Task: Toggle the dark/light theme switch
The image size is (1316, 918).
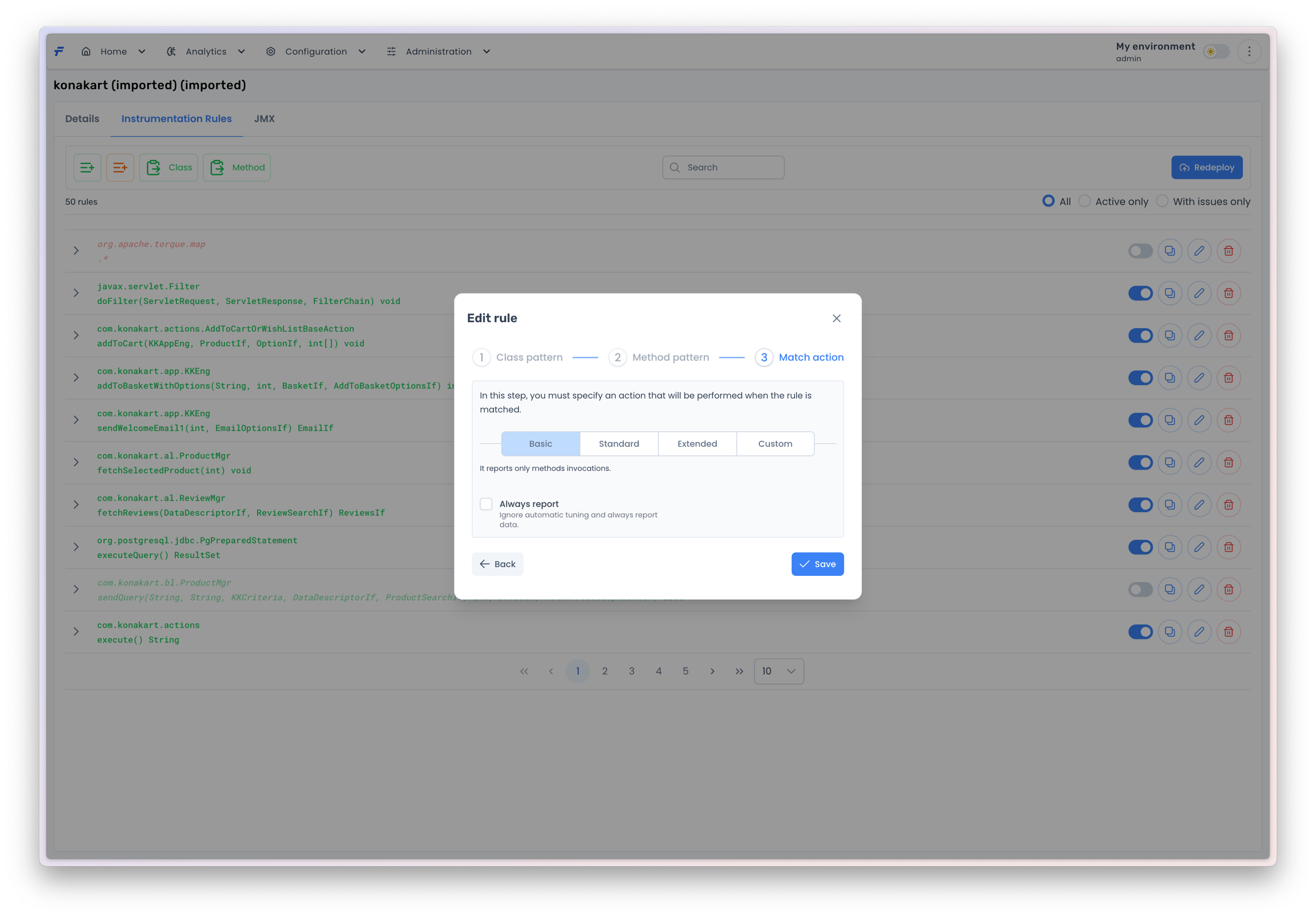Action: (1215, 51)
